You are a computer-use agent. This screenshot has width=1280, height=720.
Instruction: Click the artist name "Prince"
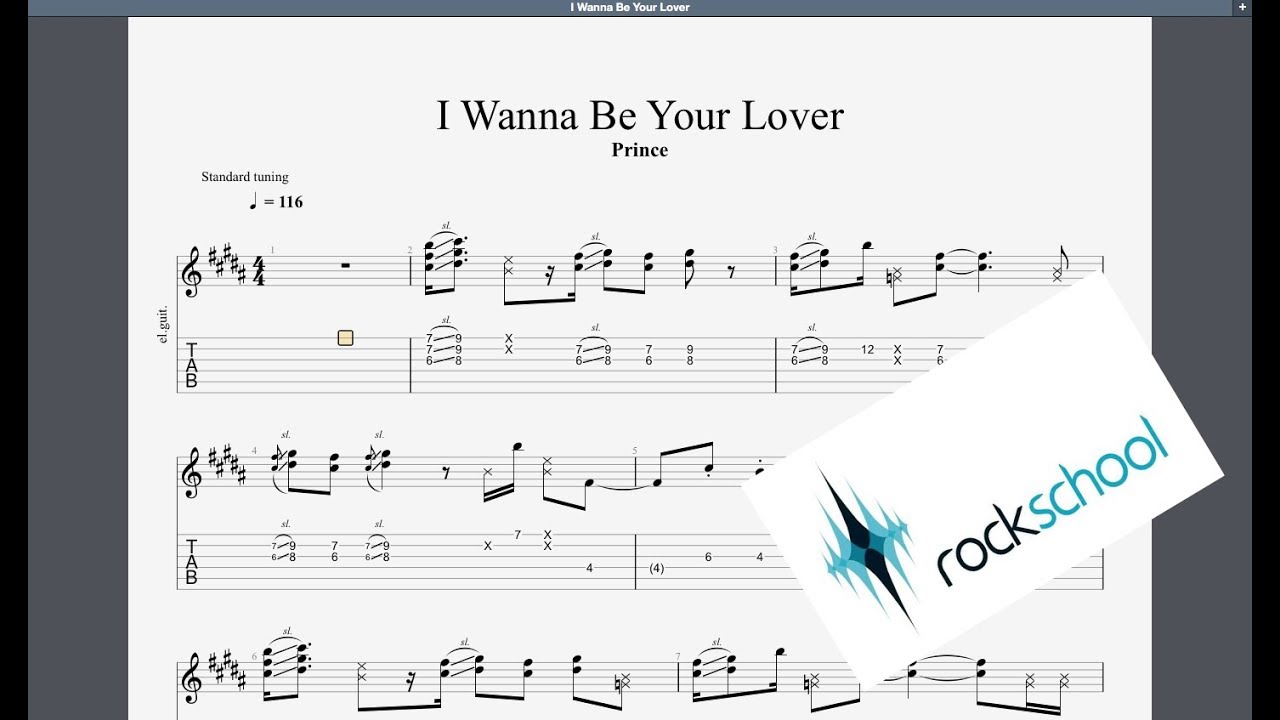[x=640, y=150]
